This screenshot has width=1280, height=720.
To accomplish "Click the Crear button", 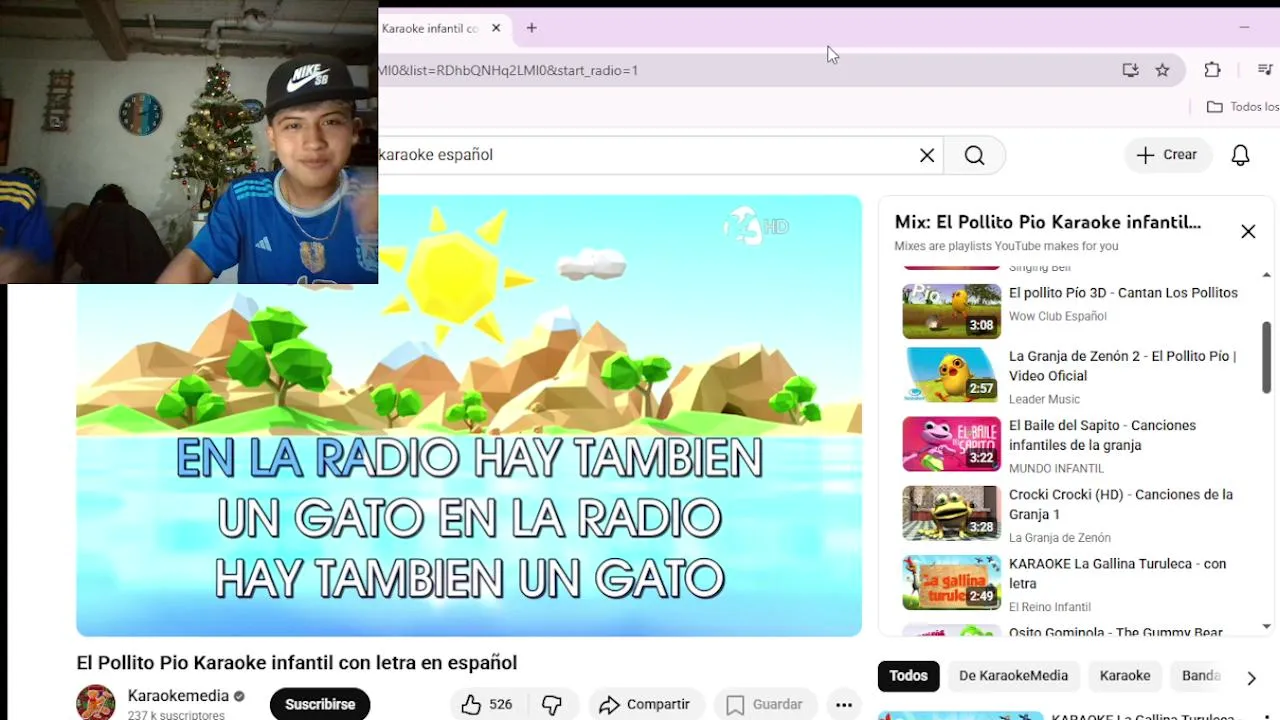I will pyautogui.click(x=1167, y=155).
